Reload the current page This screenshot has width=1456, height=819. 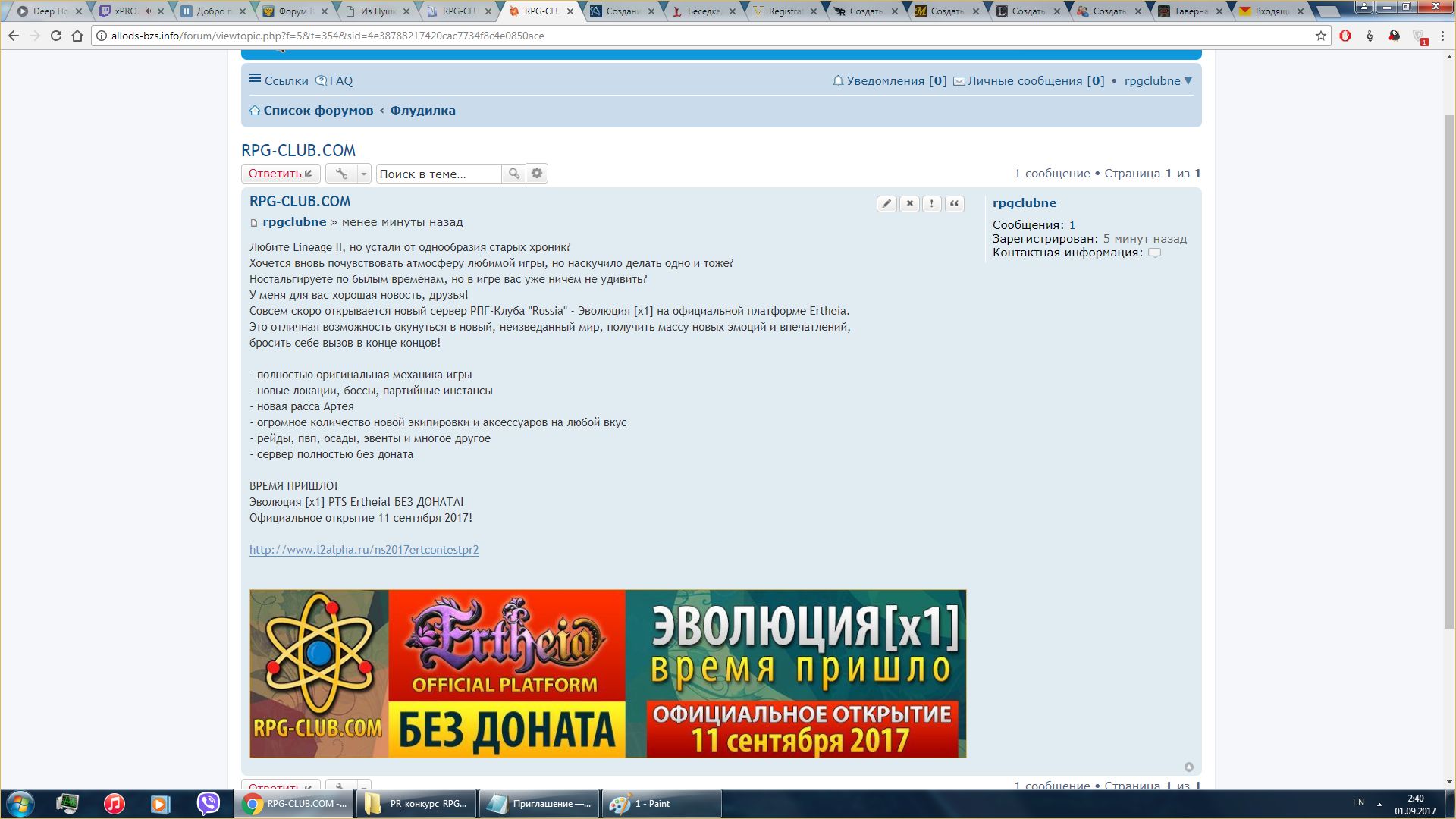point(56,36)
